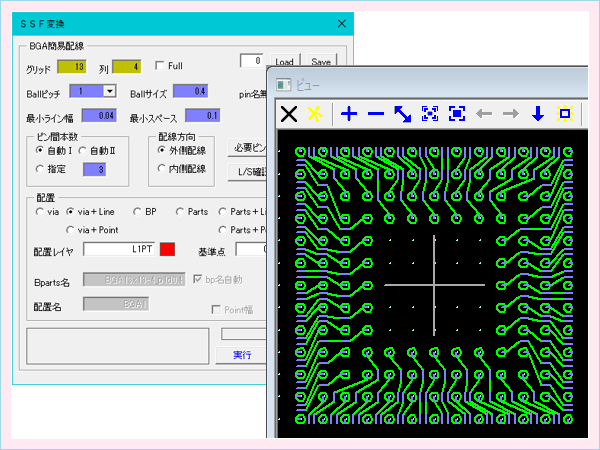Click the fit-to-view dashed frame icon

(429, 114)
